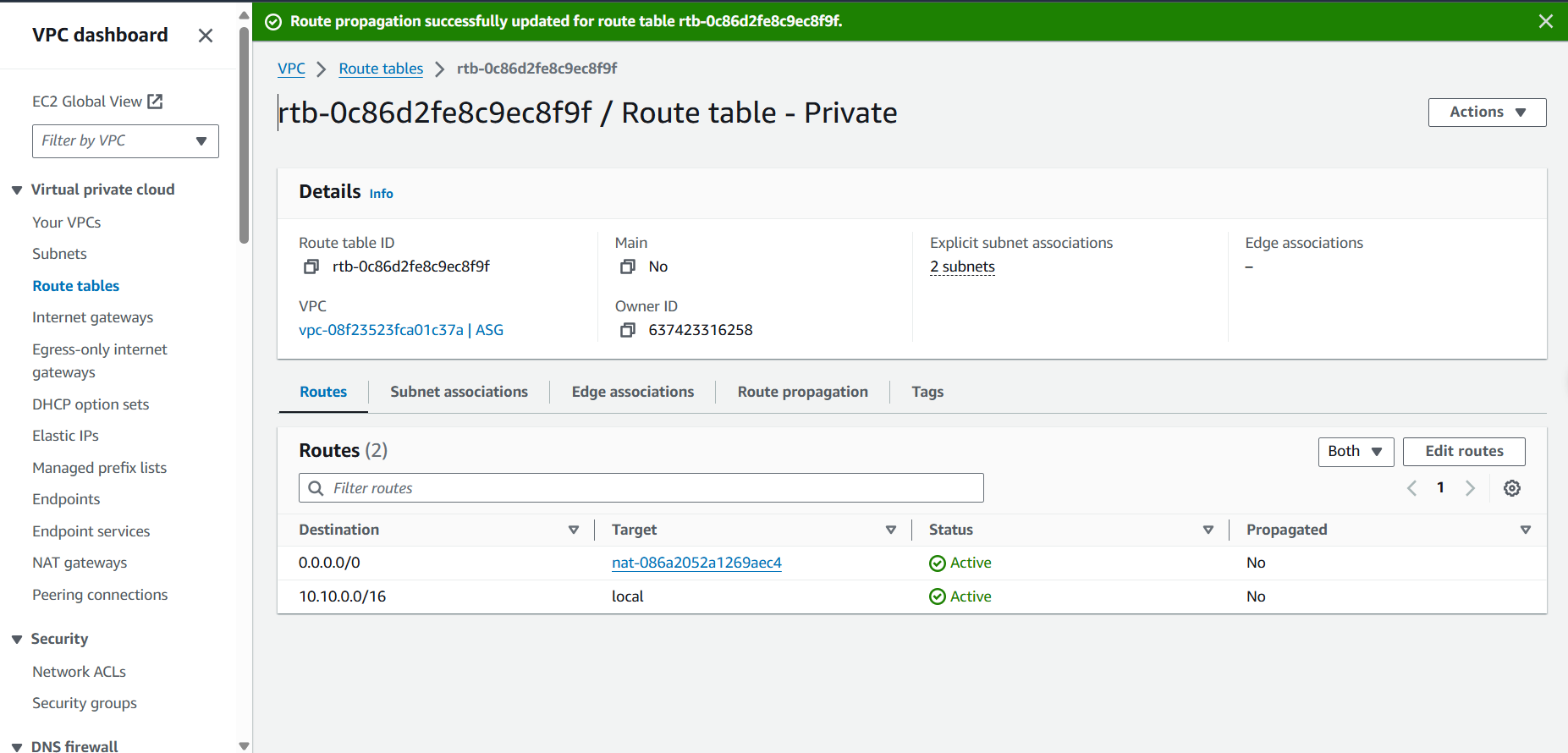Open Internet gateways in sidebar

93,317
